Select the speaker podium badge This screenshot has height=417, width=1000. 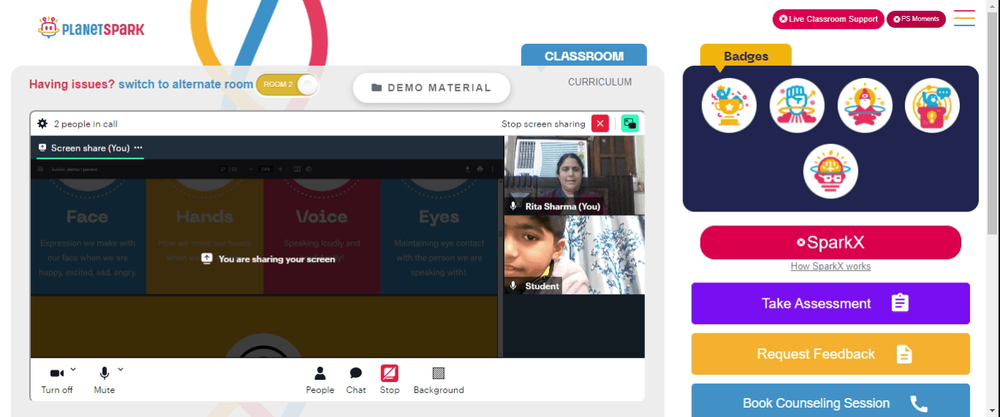point(932,105)
